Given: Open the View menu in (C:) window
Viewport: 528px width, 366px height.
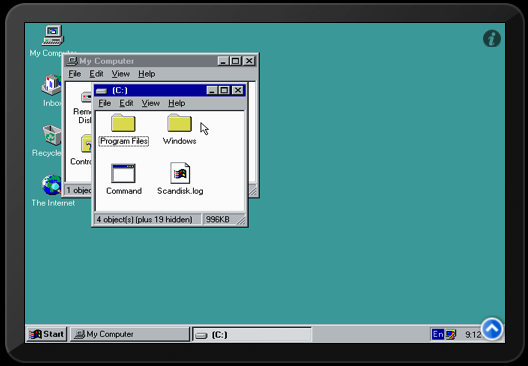Looking at the screenshot, I should [x=151, y=103].
